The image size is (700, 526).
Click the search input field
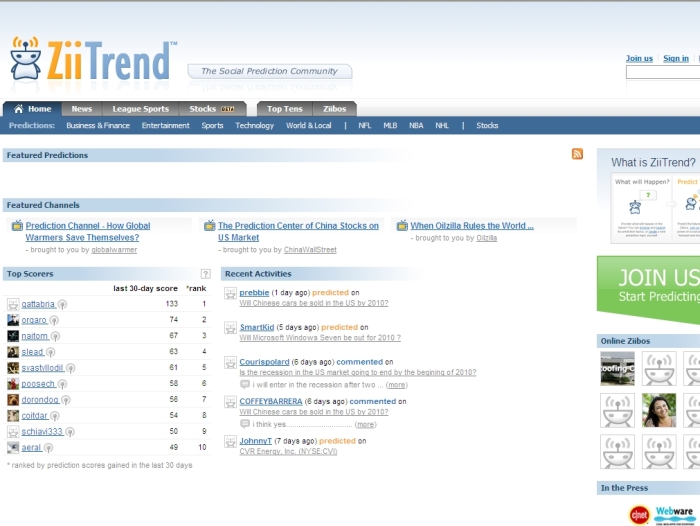[x=663, y=72]
